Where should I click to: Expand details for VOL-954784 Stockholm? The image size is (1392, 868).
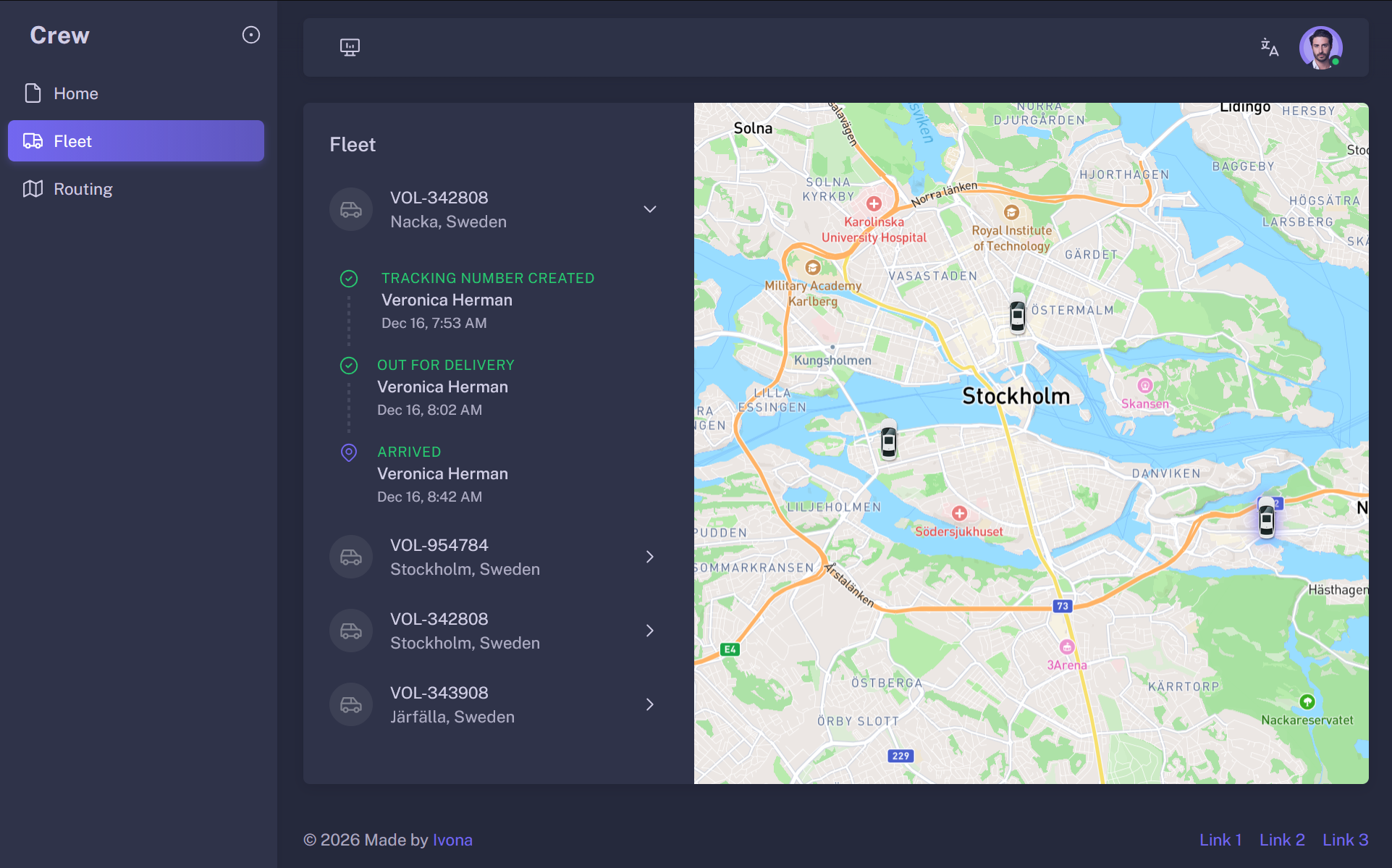point(649,556)
